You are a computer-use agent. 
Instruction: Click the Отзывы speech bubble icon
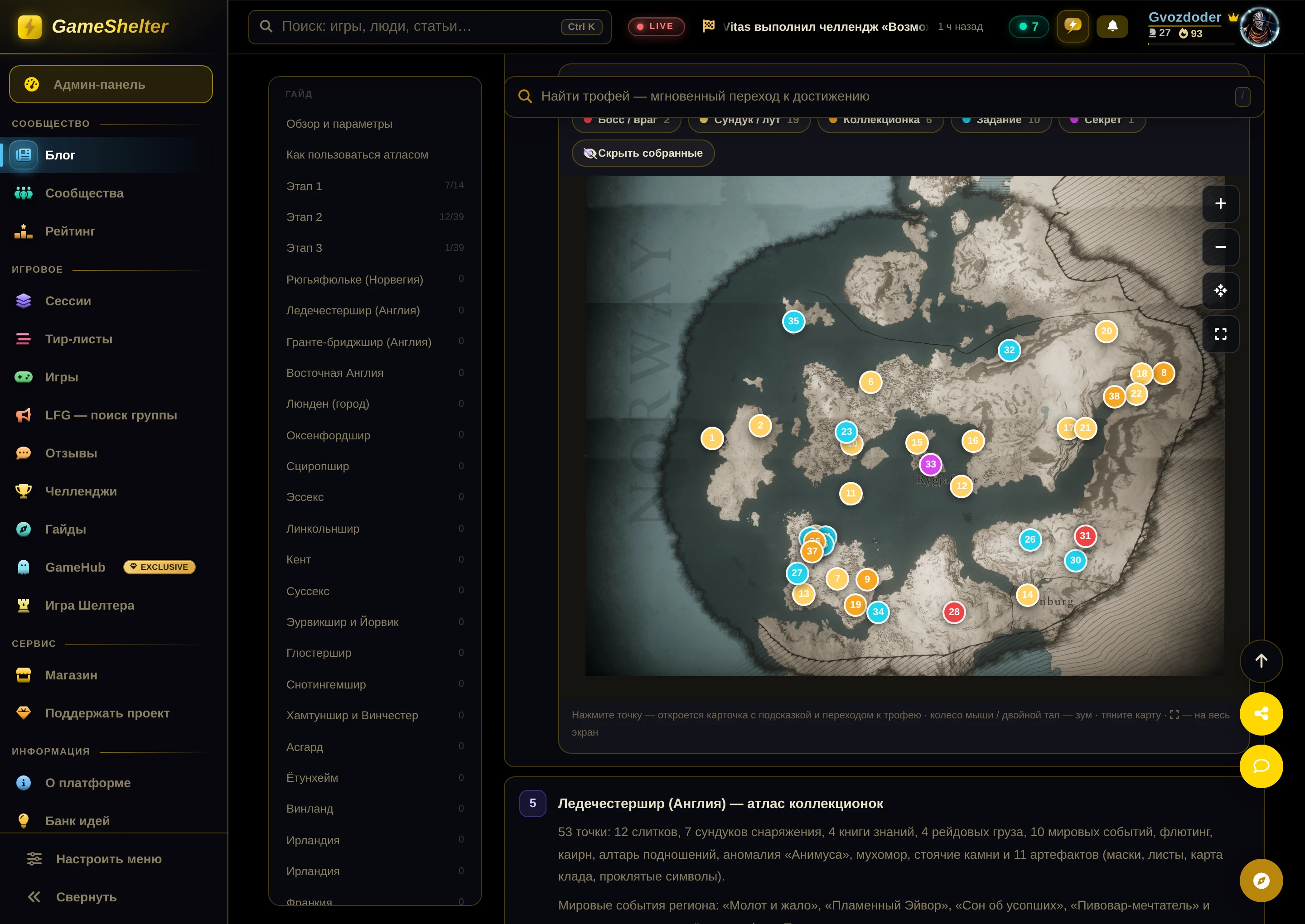click(23, 453)
